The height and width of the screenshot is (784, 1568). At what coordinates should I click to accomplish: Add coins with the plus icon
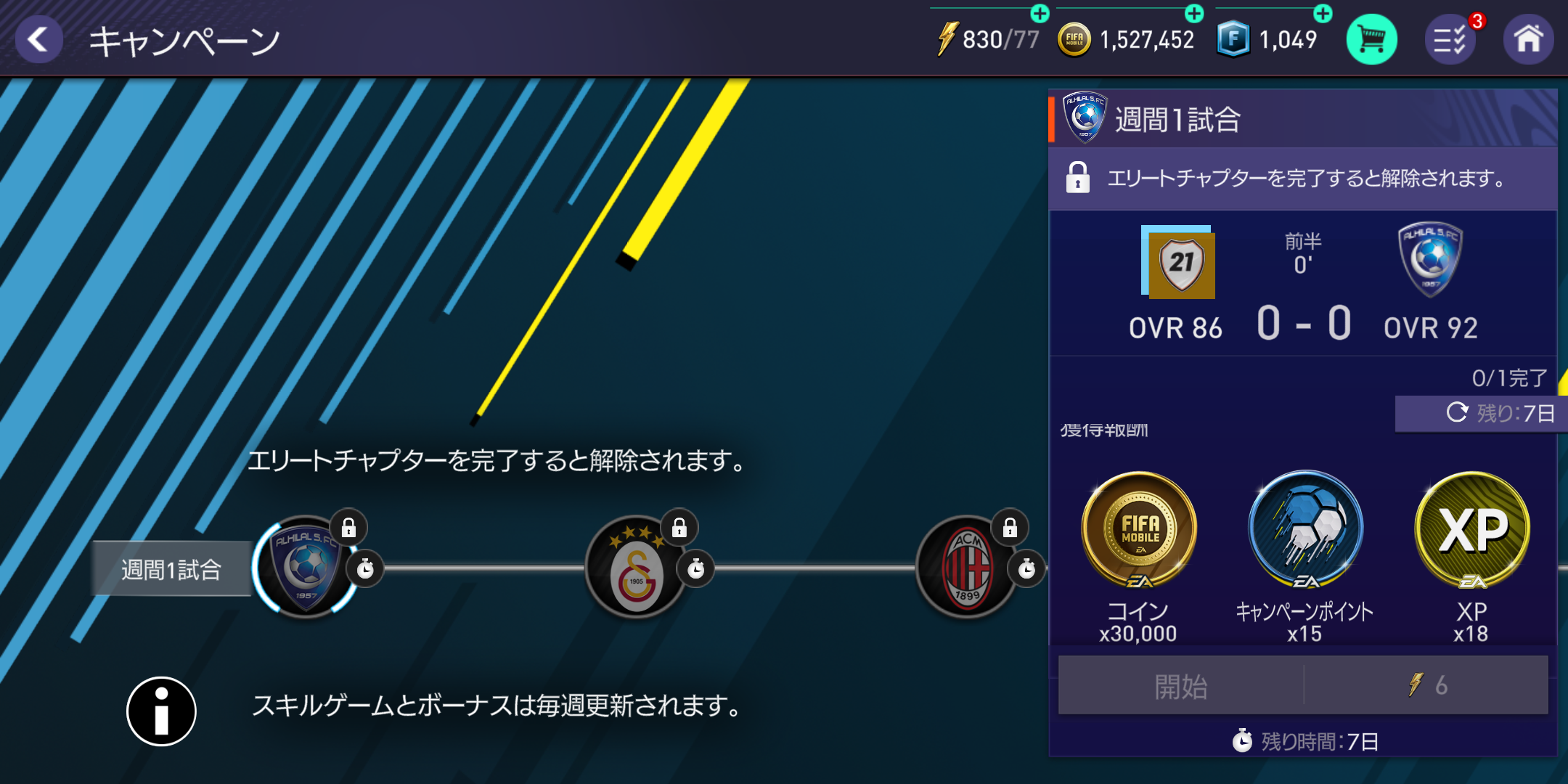click(x=1193, y=13)
